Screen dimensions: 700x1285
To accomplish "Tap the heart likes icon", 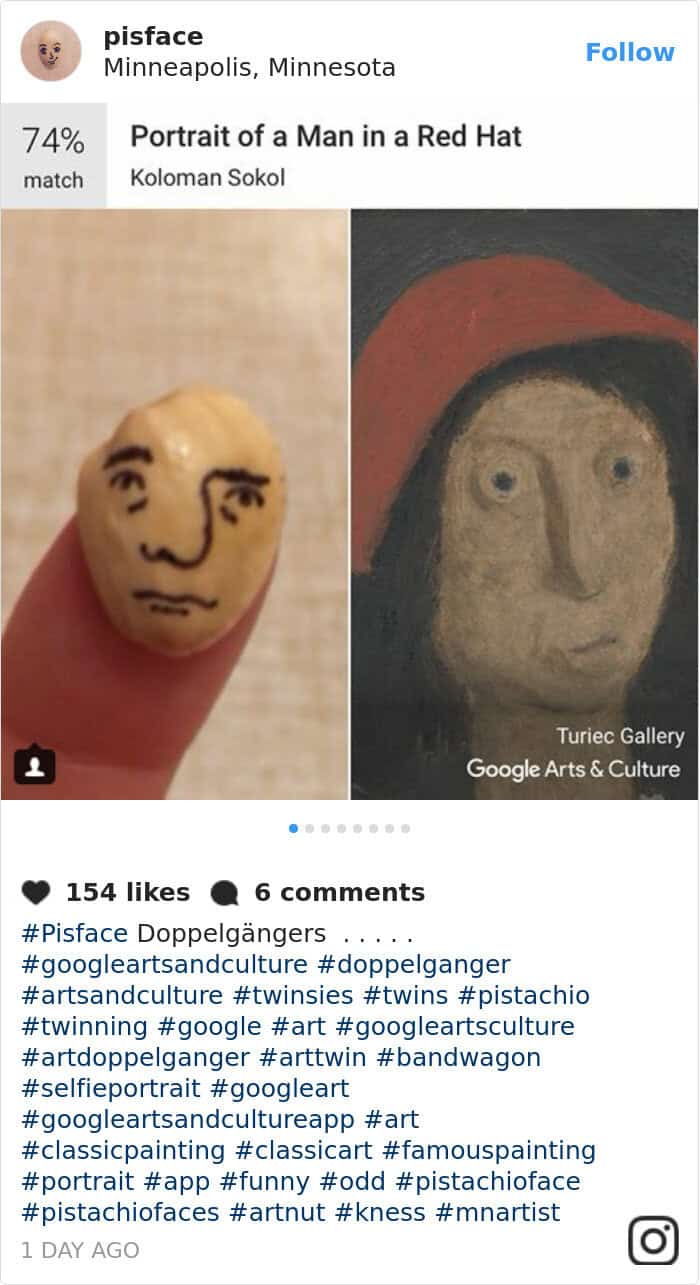I will (x=36, y=892).
